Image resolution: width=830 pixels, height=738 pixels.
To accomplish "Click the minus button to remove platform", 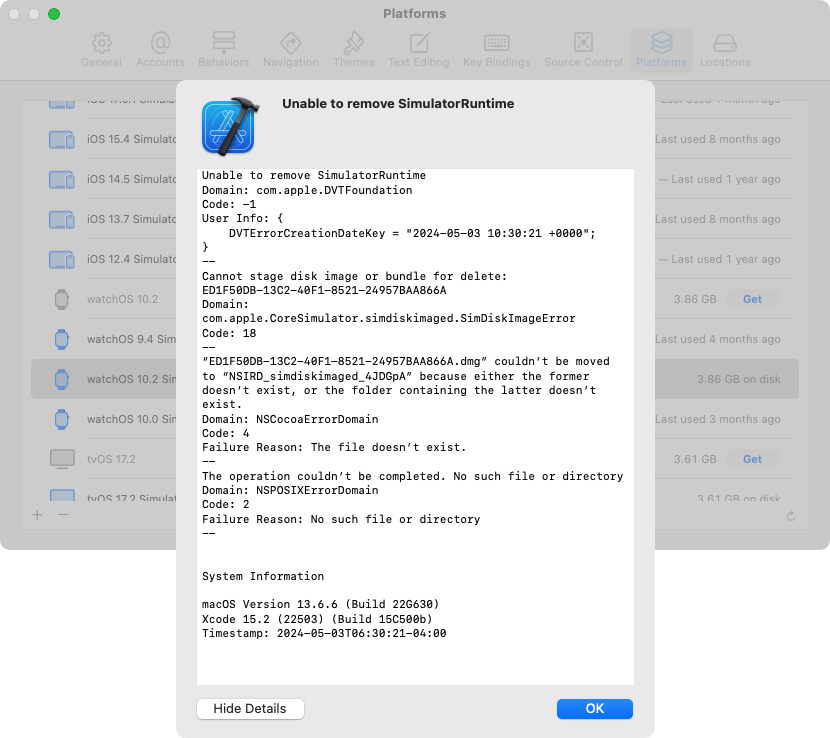I will click(x=63, y=514).
